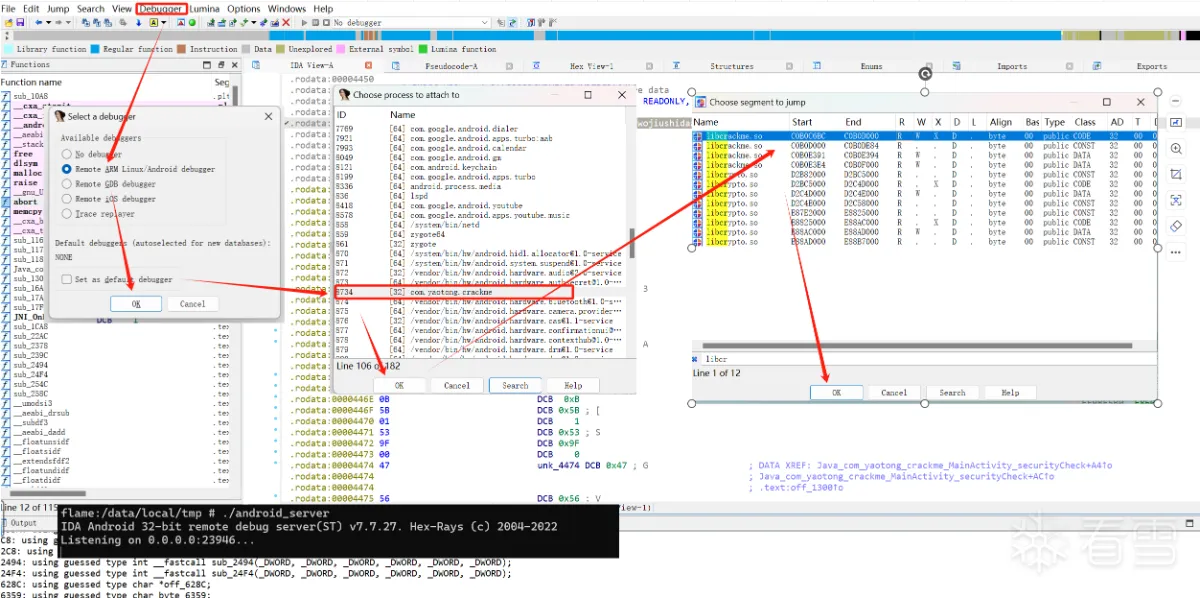The width and height of the screenshot is (1200, 598).
Task: Open the debugger selection combo box
Action: click(411, 22)
